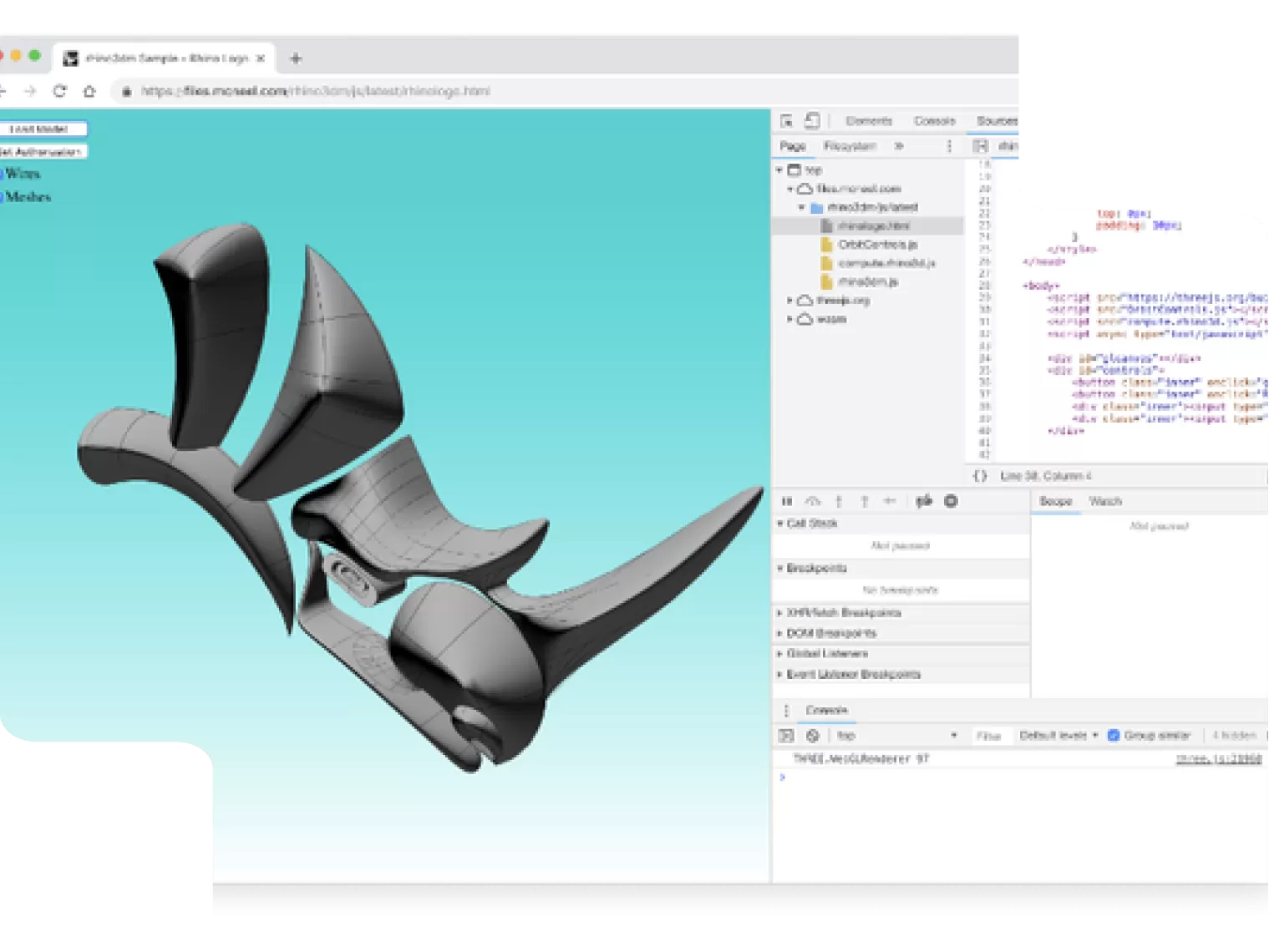1269x952 pixels.
Task: Collapse the files.mcneel.com tree node
Action: coord(790,189)
